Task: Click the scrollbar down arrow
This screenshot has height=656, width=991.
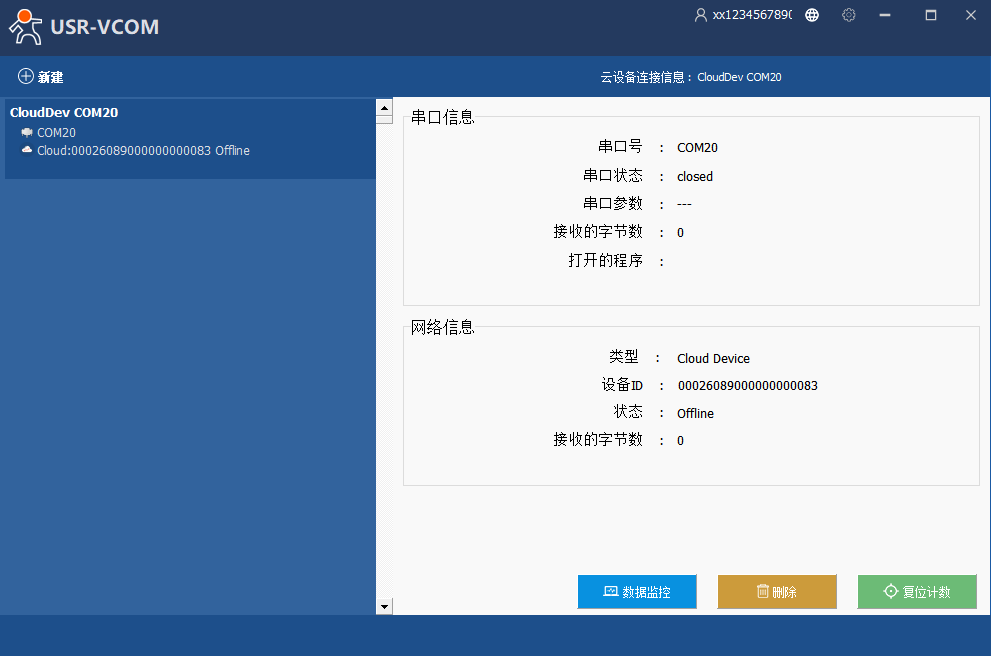Action: point(384,606)
